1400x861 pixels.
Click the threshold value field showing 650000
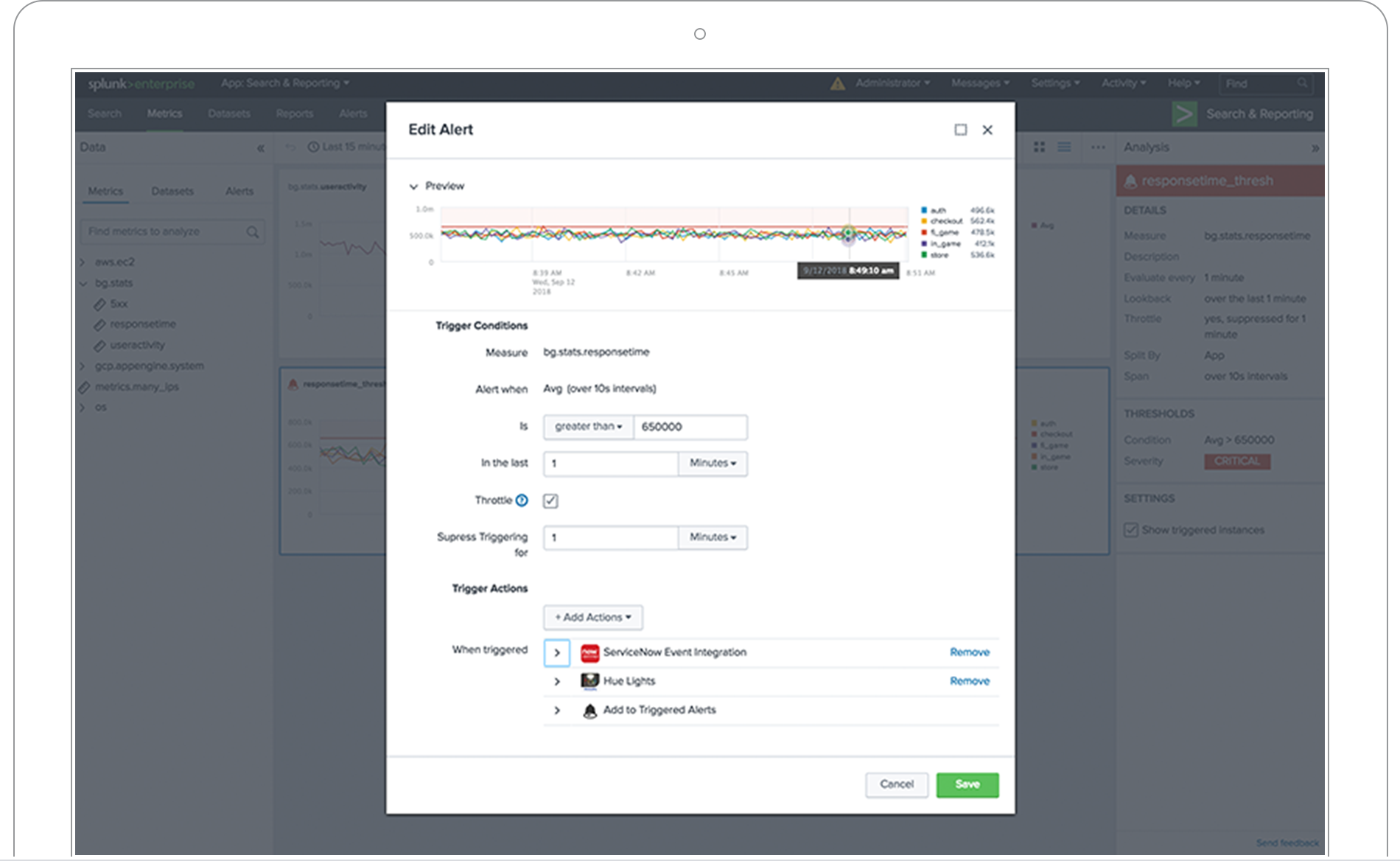690,427
